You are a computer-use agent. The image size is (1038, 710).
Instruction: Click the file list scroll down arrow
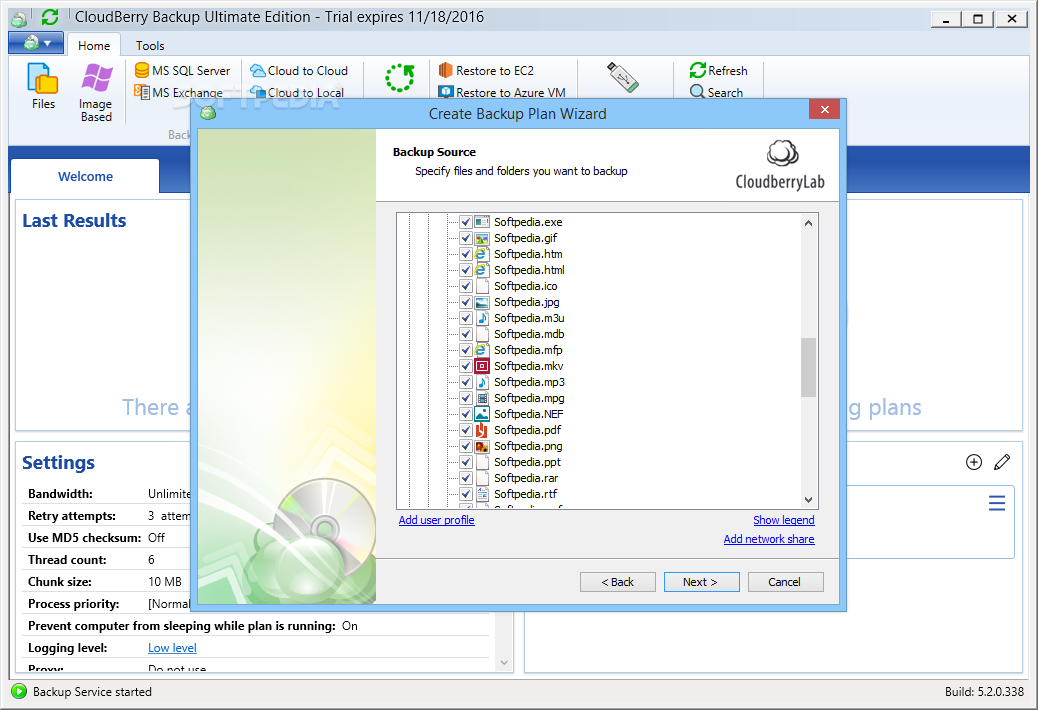tap(808, 500)
